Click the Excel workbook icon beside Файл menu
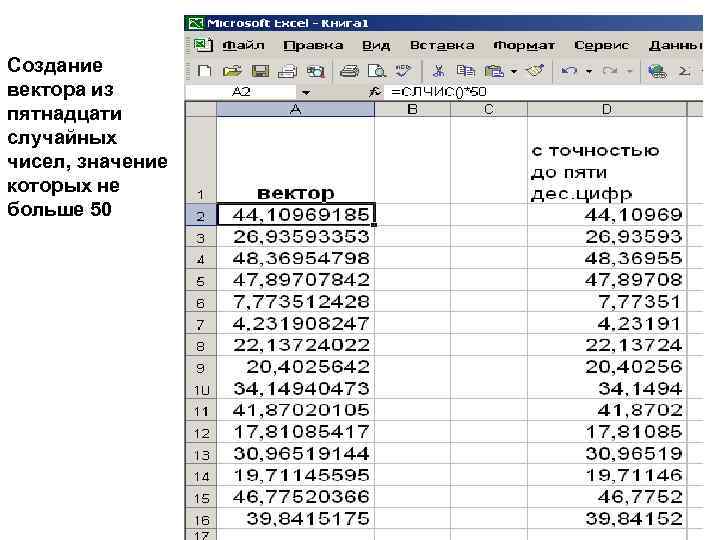 203,45
